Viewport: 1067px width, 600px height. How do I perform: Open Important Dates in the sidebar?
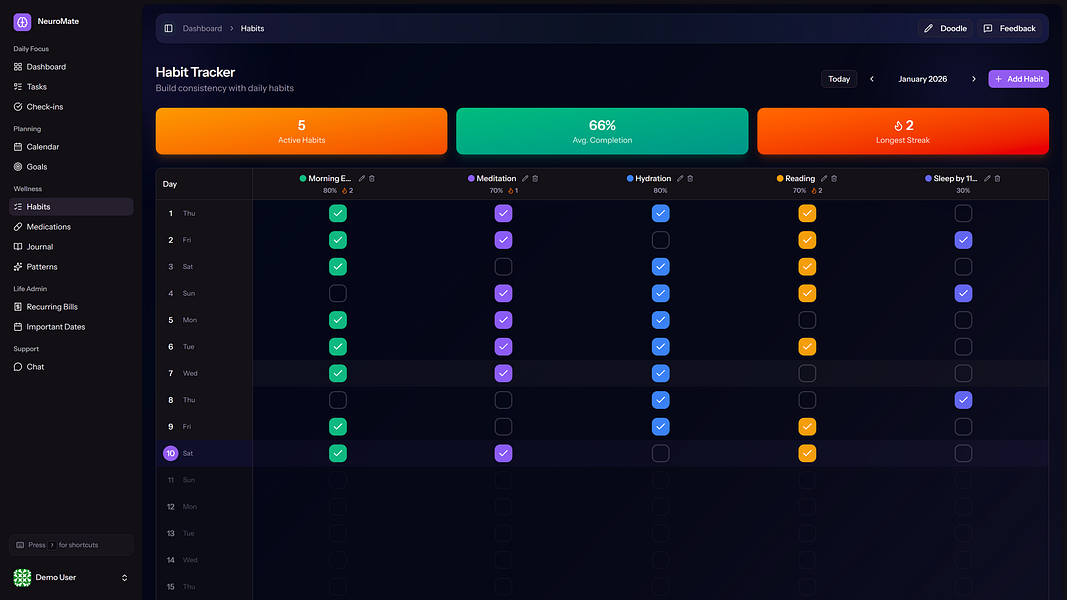click(71, 327)
